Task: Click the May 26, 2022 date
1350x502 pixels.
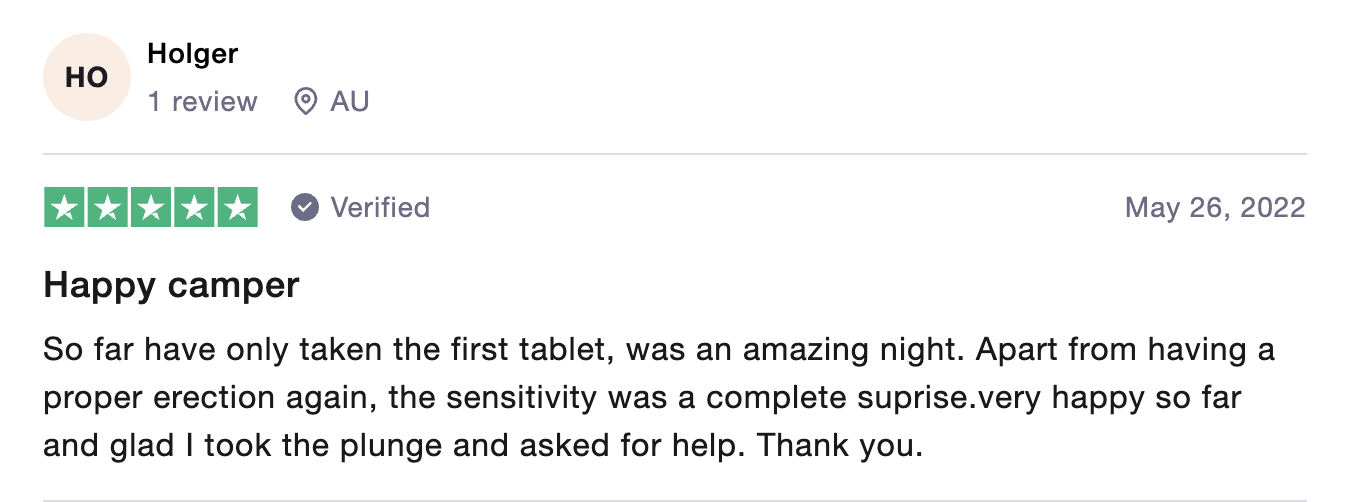Action: coord(1215,207)
